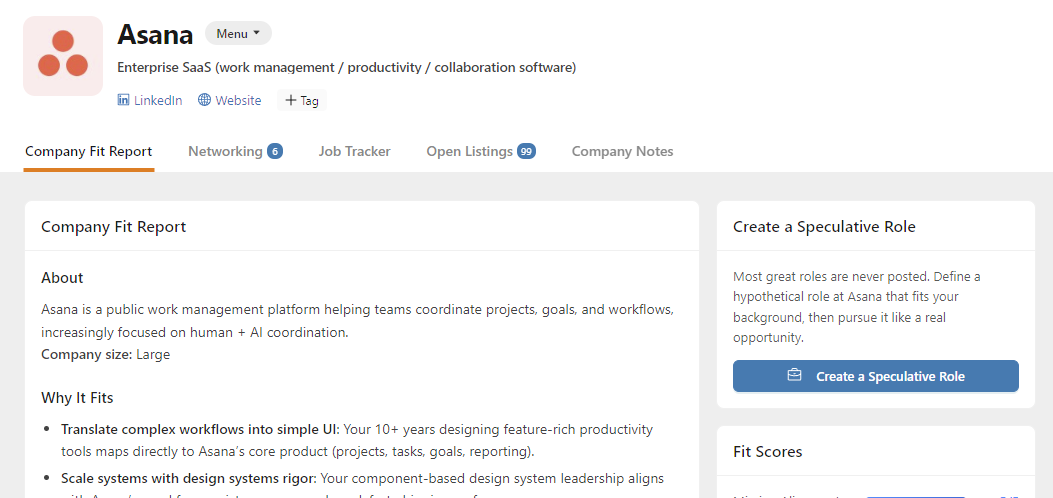The image size is (1053, 498).
Task: Click the LinkedIn icon
Action: pyautogui.click(x=123, y=100)
